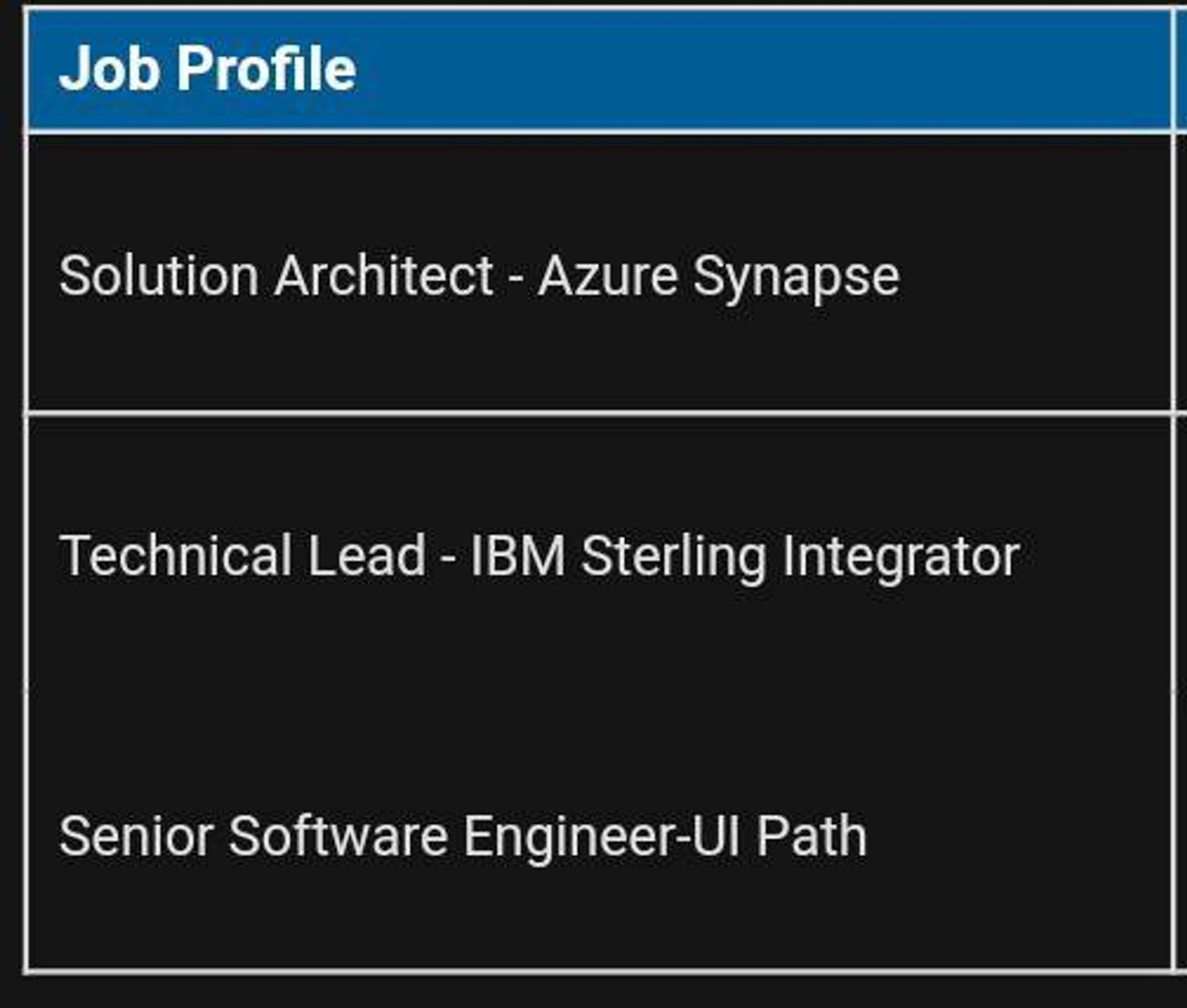Click the word "Architect" in the first row

[x=384, y=276]
